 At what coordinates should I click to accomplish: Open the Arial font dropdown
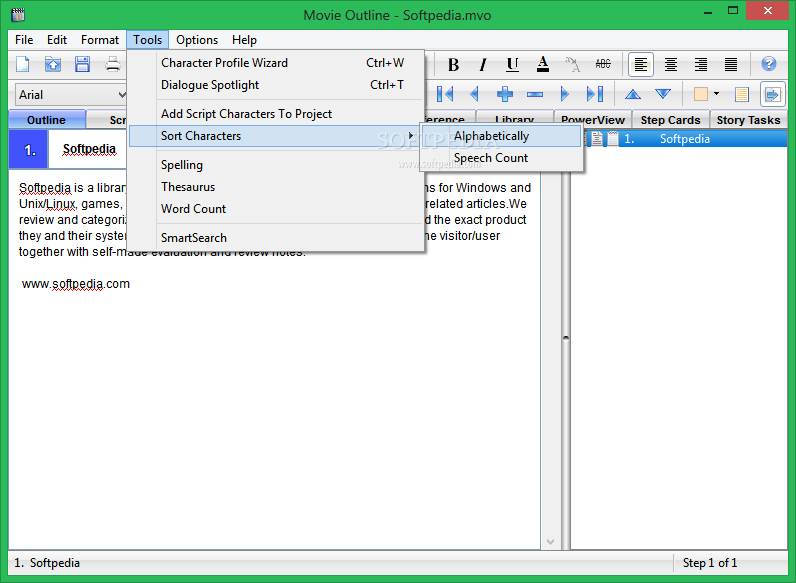121,95
